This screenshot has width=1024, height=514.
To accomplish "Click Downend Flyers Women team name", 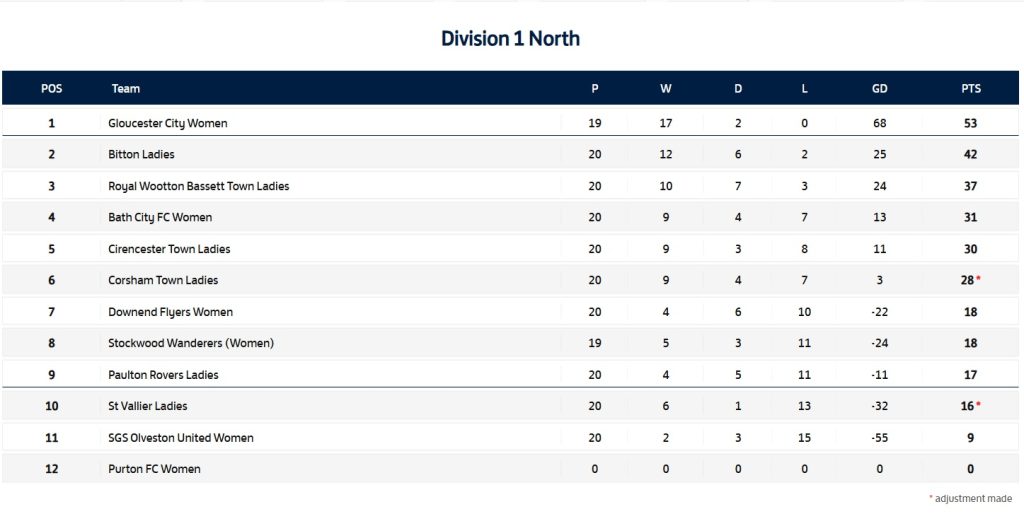I will [170, 312].
